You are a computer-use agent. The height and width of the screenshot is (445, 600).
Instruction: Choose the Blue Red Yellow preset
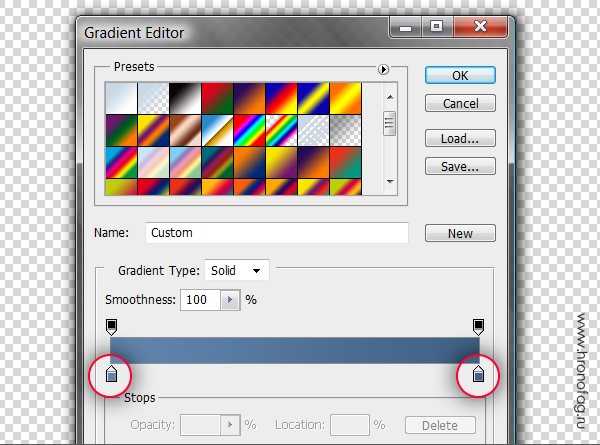click(281, 98)
